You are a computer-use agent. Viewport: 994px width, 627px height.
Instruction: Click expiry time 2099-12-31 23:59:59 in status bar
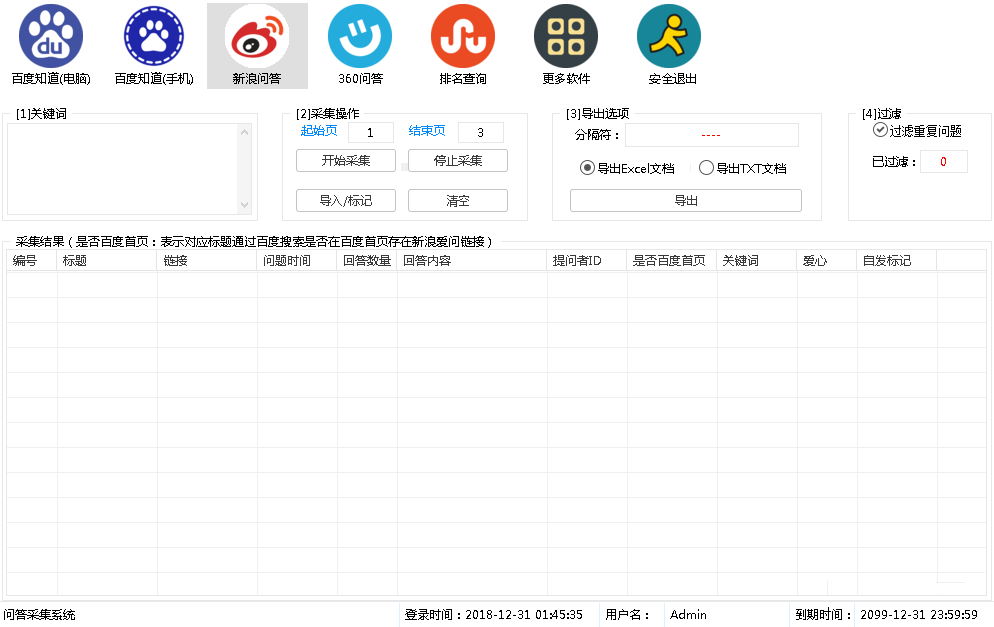click(x=919, y=615)
